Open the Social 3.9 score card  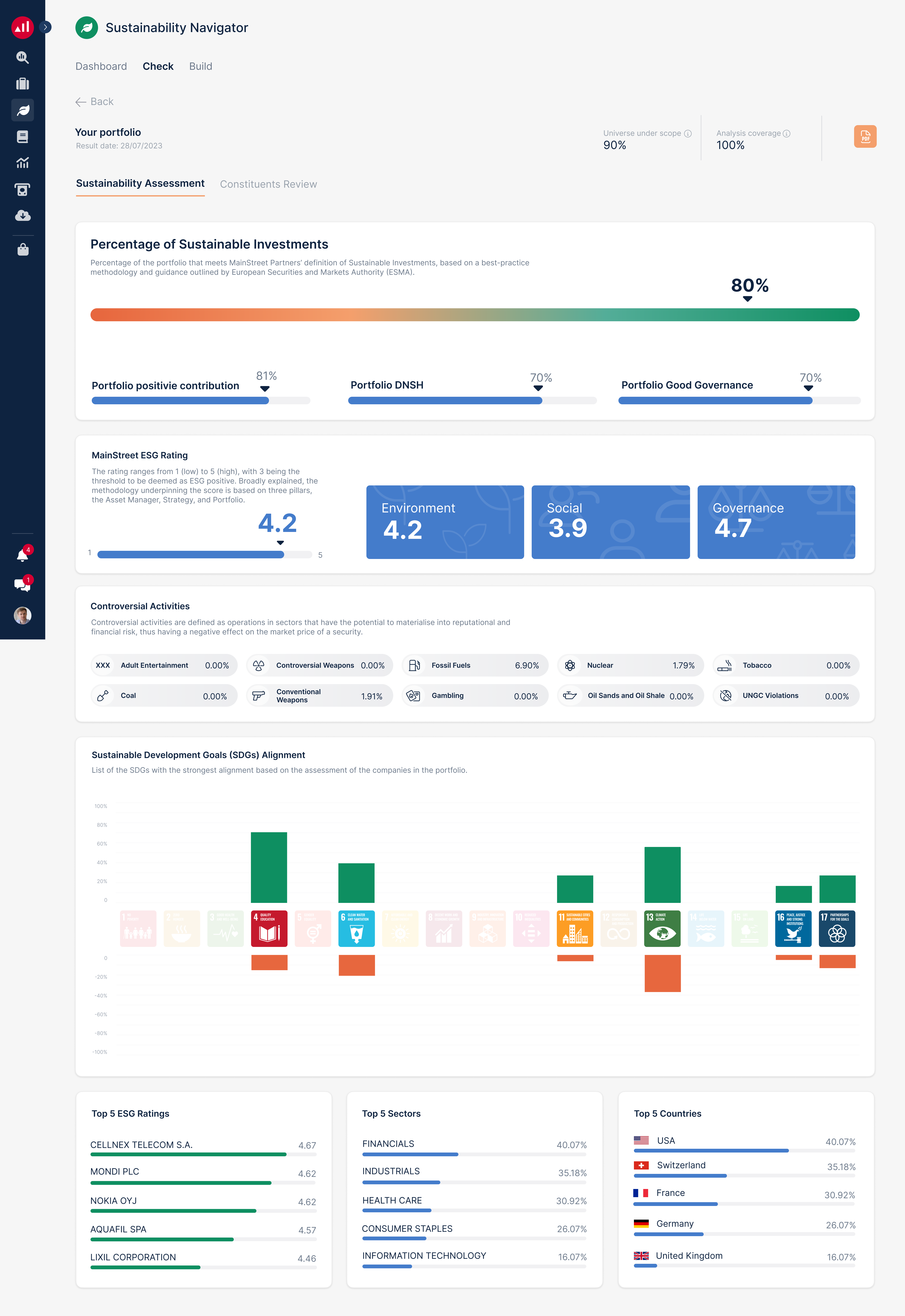[x=611, y=522]
